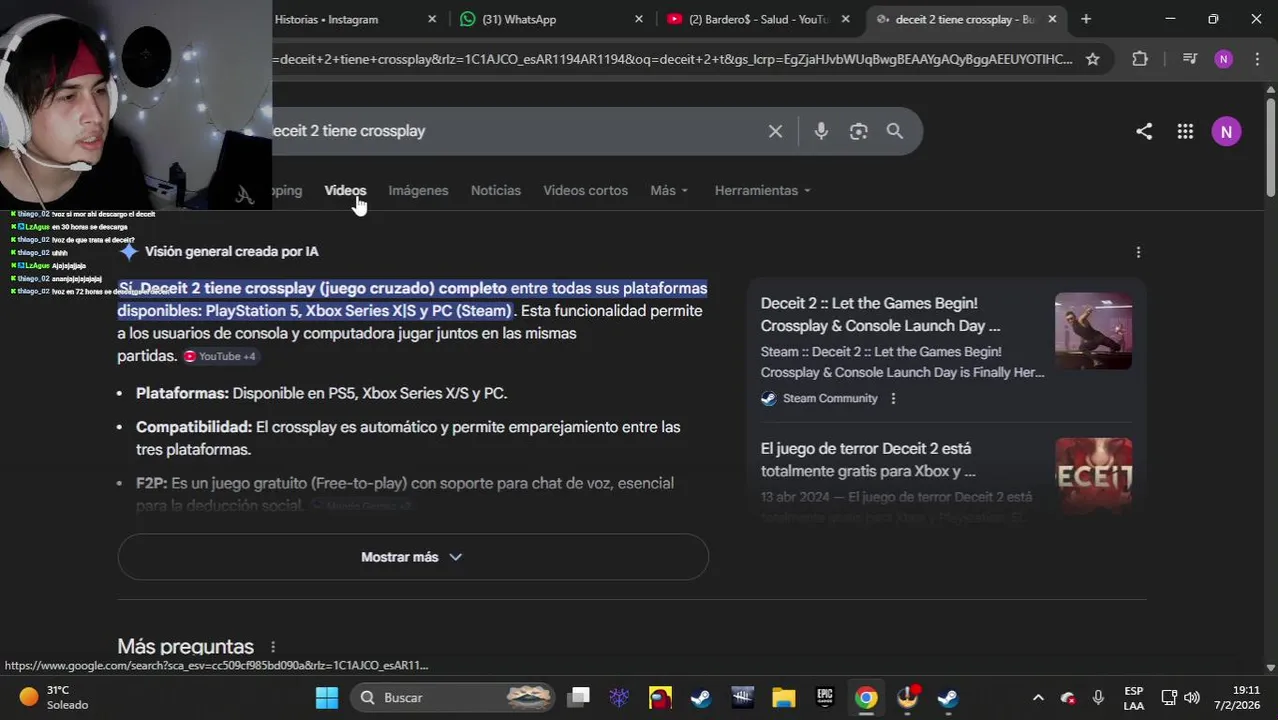Click the magnifier search submit icon
The width and height of the screenshot is (1278, 720).
895,131
